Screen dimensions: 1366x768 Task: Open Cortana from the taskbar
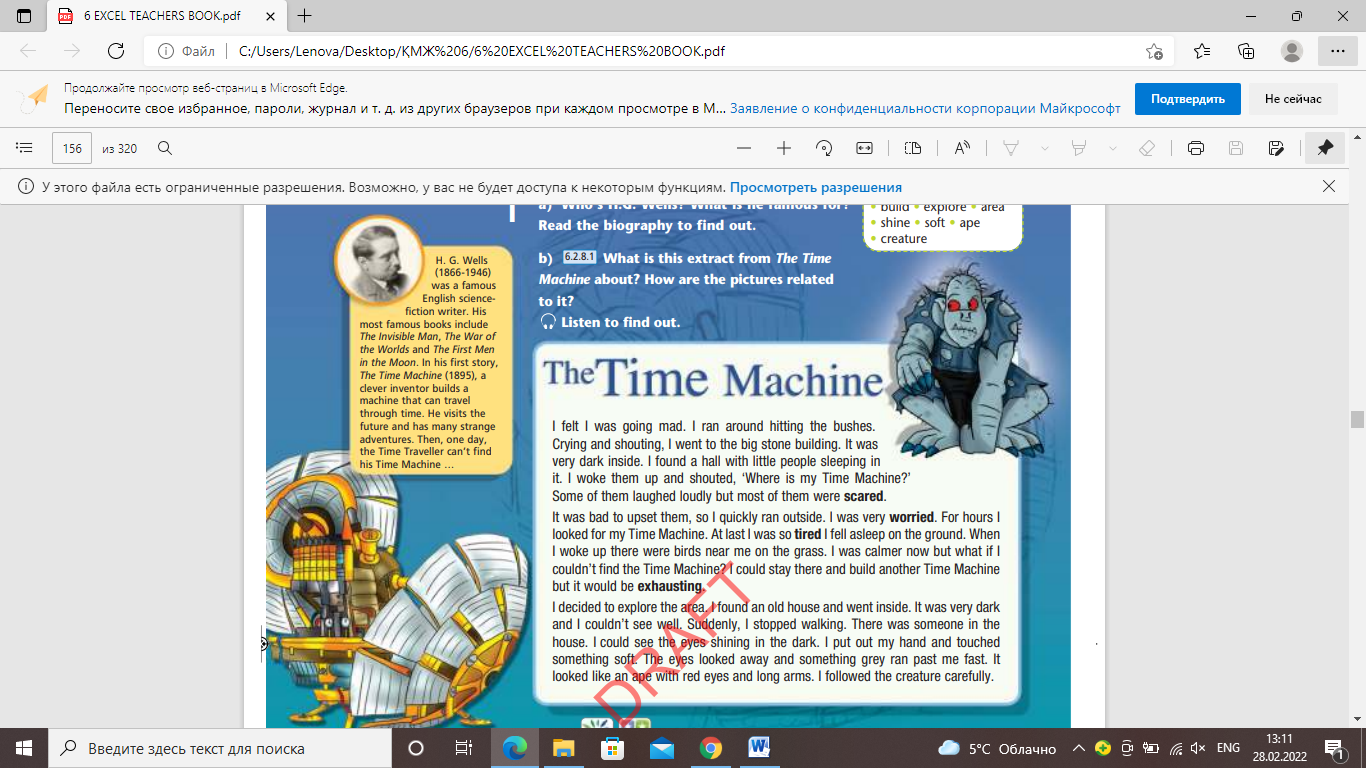click(416, 748)
